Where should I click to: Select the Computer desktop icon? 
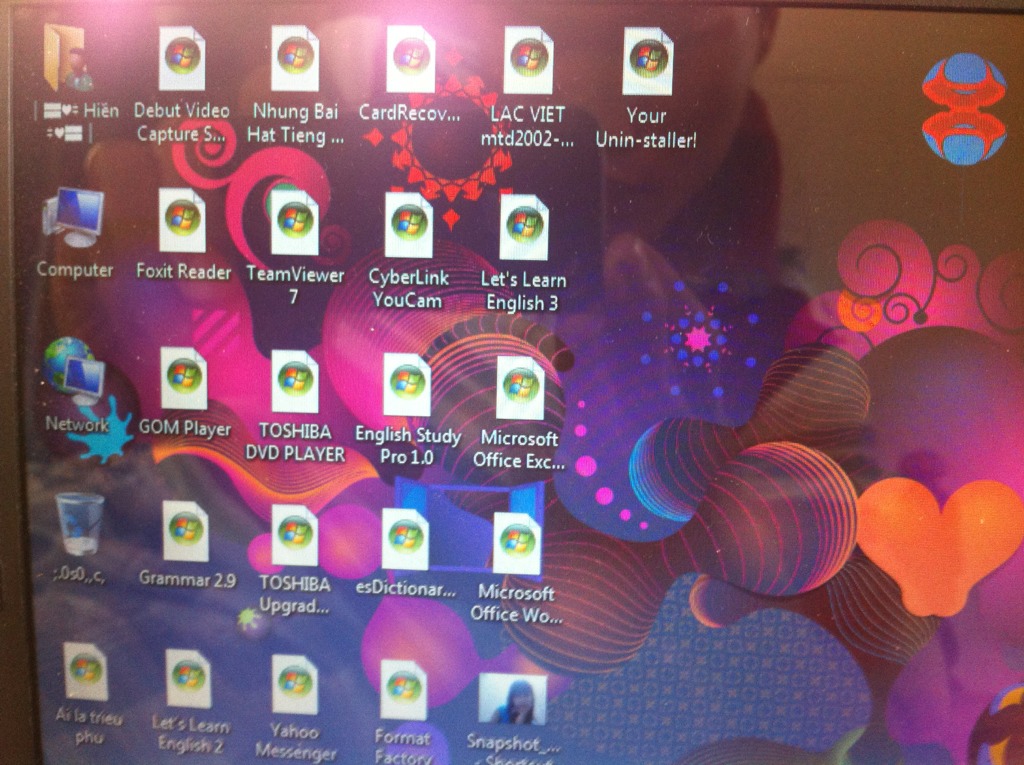click(x=74, y=218)
